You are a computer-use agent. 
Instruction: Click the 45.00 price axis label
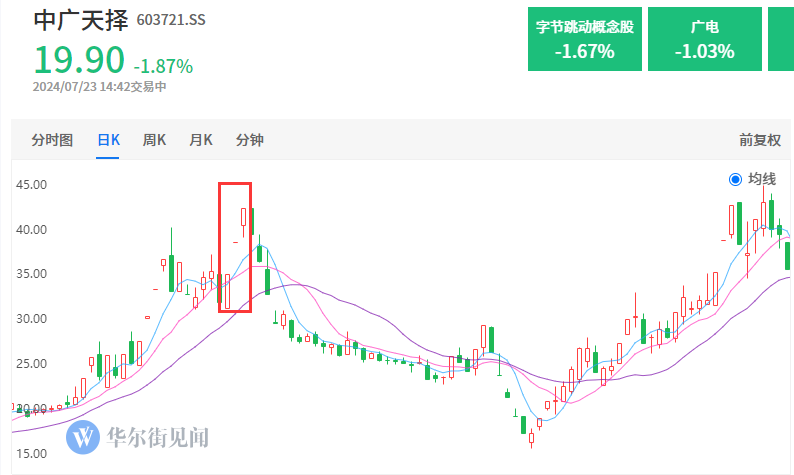(x=31, y=185)
